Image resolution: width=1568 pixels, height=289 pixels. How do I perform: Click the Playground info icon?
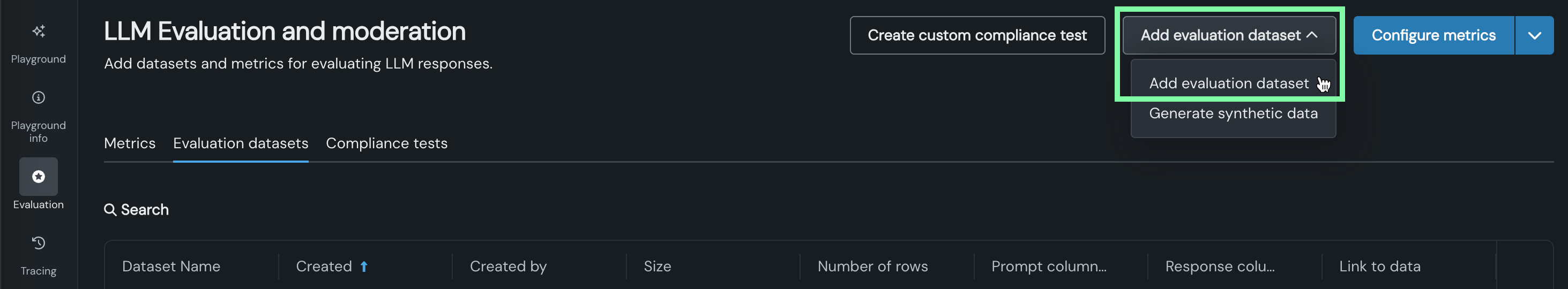pyautogui.click(x=39, y=97)
